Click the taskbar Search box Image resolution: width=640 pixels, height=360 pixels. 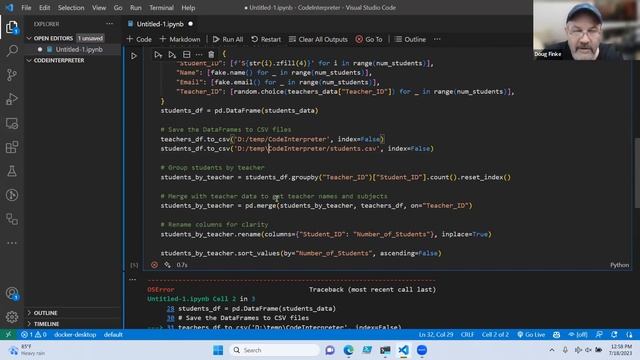(275, 350)
